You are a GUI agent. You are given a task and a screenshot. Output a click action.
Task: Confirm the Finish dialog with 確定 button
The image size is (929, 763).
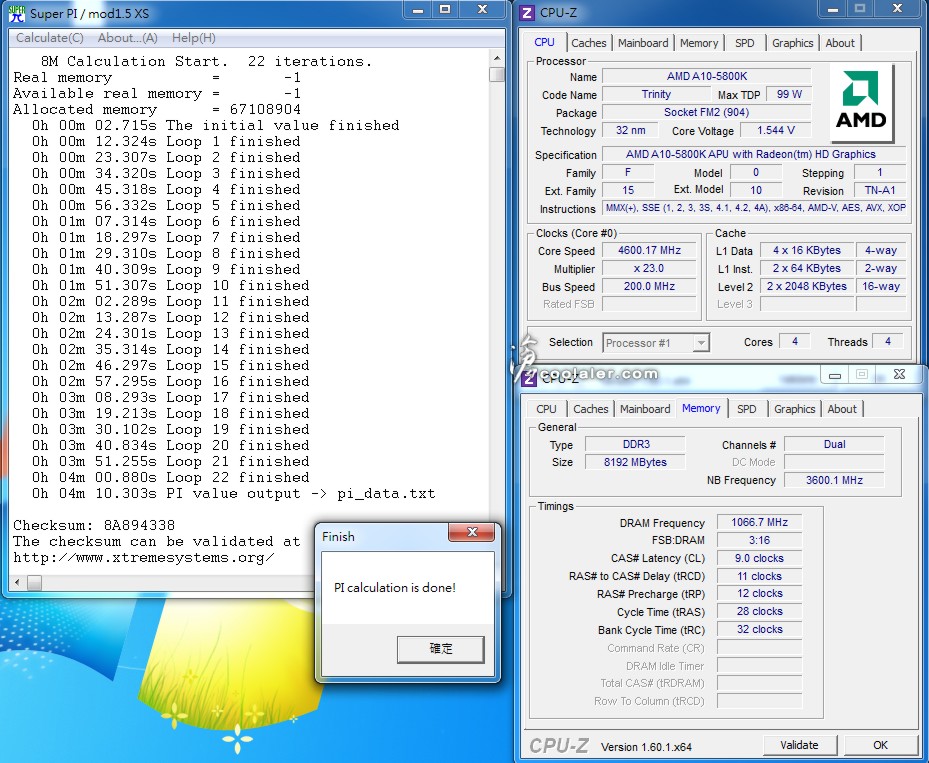(x=440, y=649)
